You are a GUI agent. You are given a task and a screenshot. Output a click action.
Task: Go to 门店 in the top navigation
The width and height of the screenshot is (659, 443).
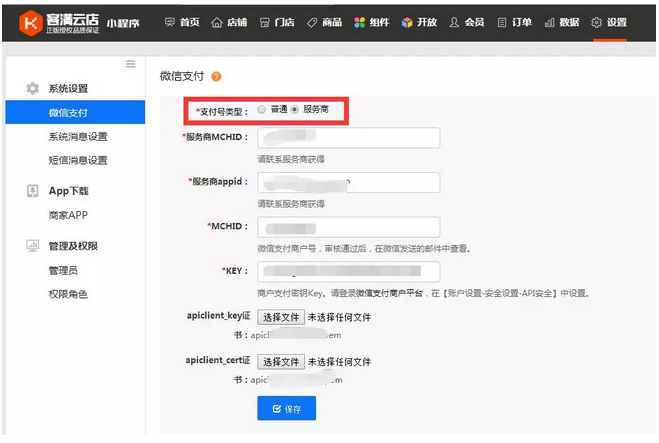[x=285, y=22]
